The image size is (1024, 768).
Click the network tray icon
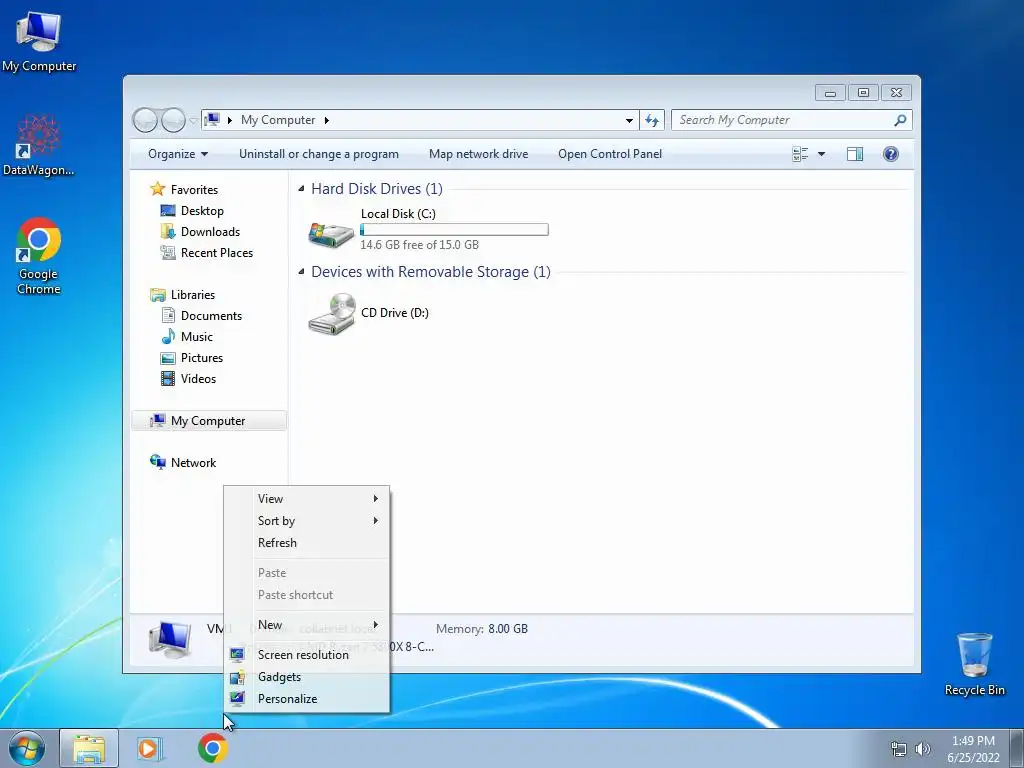tap(899, 749)
